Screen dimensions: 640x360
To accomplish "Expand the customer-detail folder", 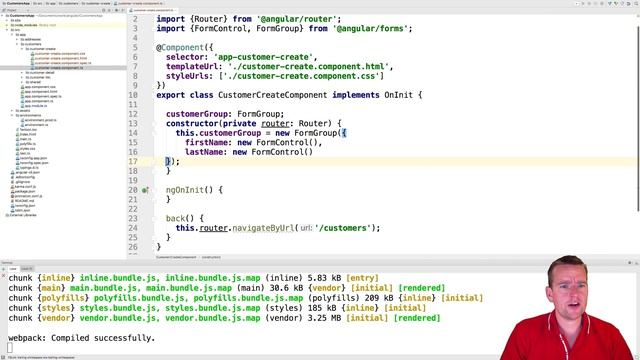I will [x=22, y=73].
